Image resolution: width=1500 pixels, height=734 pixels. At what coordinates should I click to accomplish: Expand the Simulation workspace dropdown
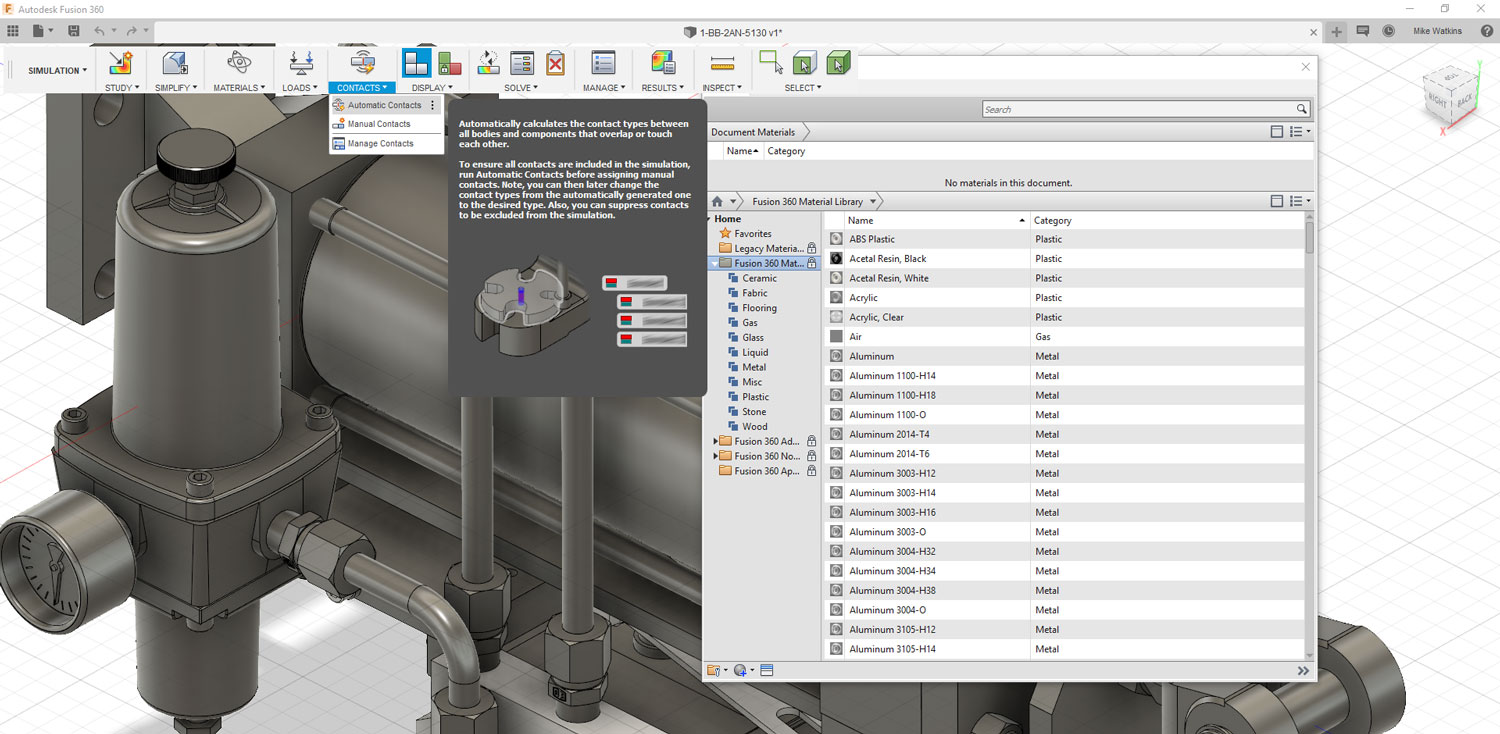(x=57, y=71)
